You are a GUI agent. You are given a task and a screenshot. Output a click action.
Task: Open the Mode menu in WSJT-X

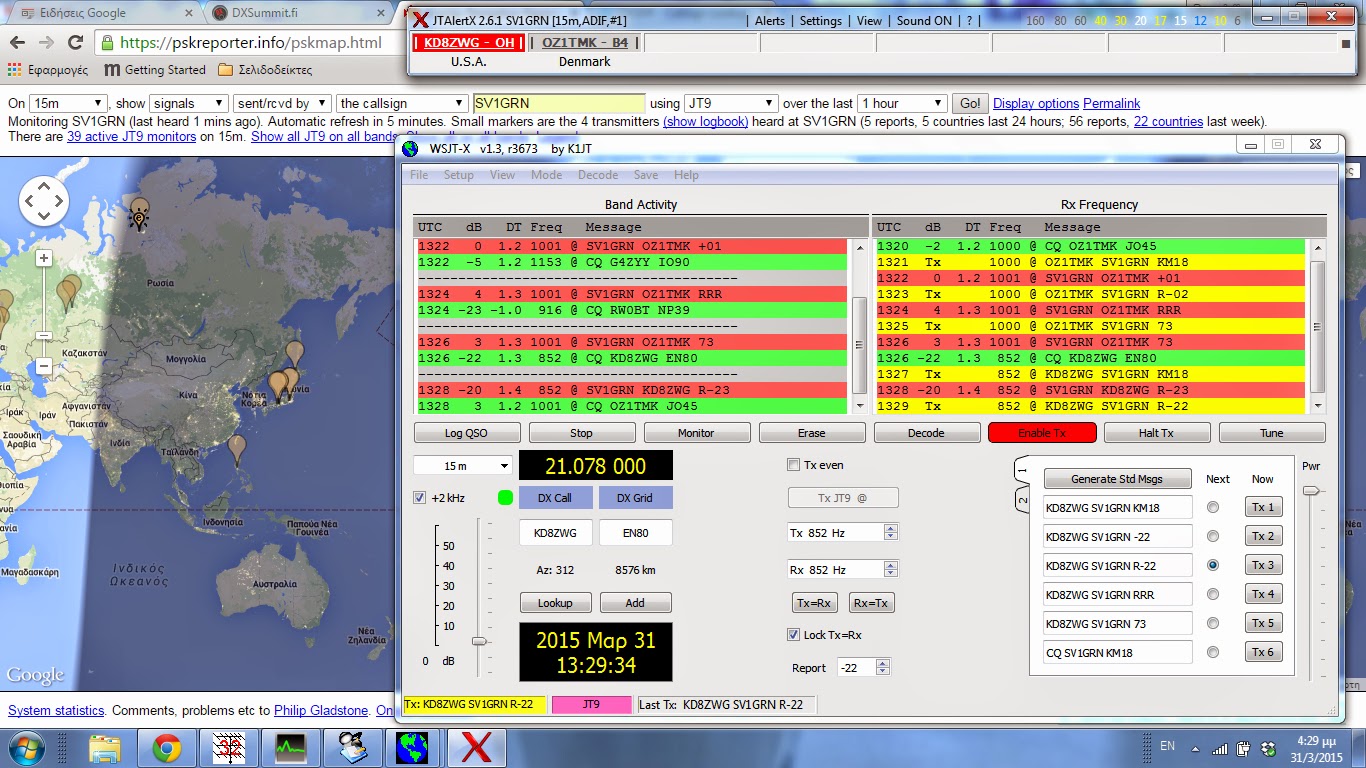(x=546, y=174)
